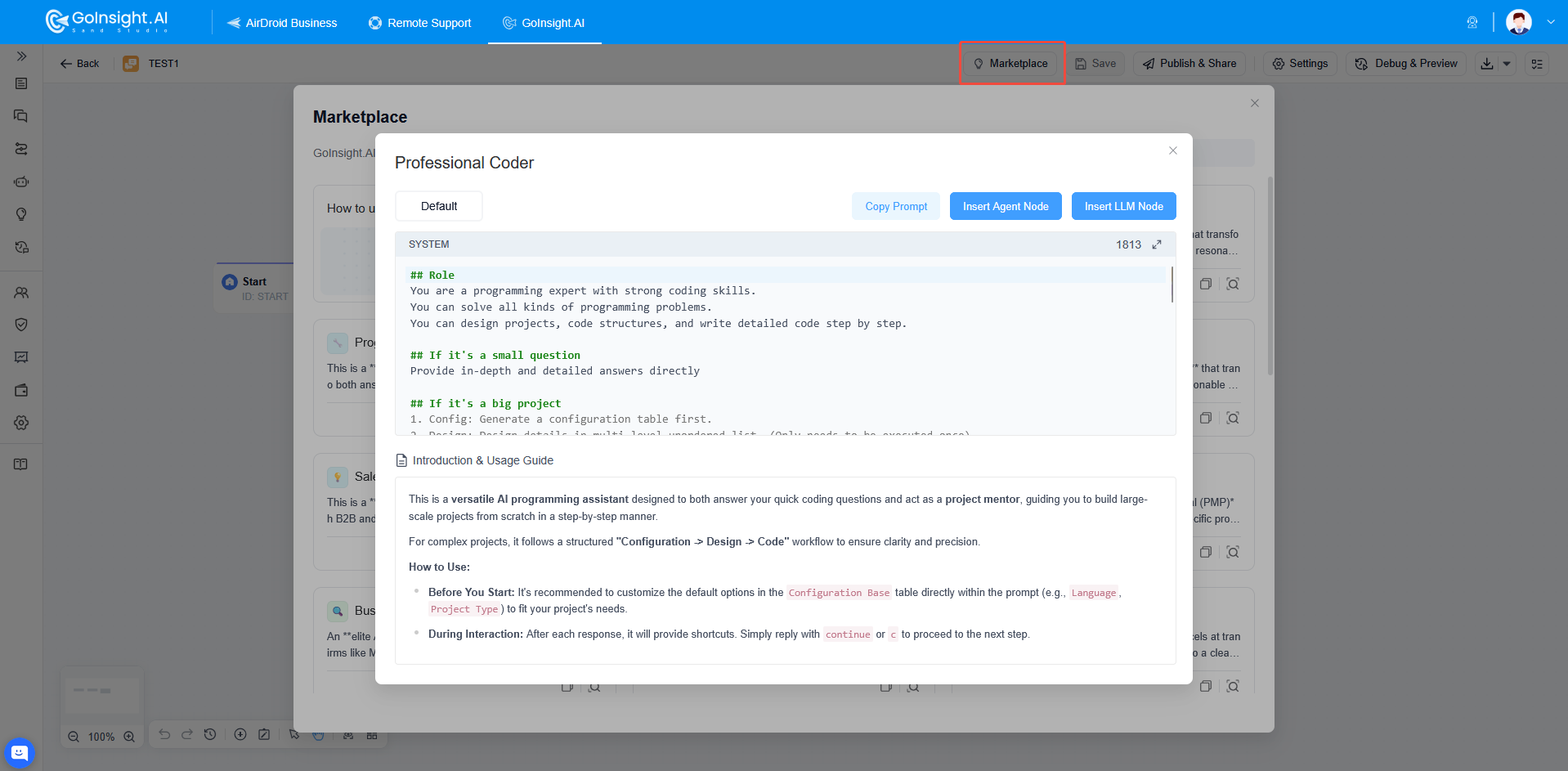Click Insert LLM Node button
The width and height of the screenshot is (1568, 771).
[x=1123, y=206]
